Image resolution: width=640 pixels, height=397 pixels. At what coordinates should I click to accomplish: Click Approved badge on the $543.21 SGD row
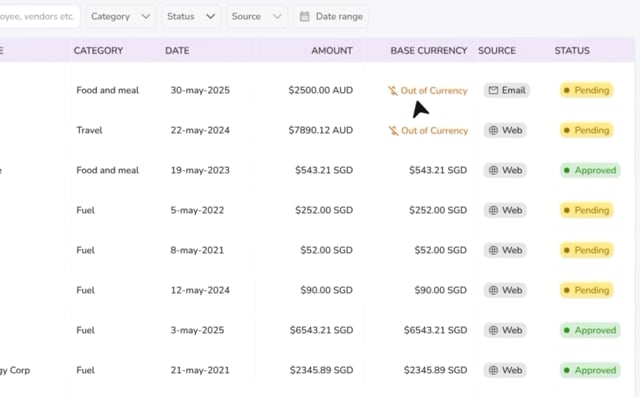(590, 170)
